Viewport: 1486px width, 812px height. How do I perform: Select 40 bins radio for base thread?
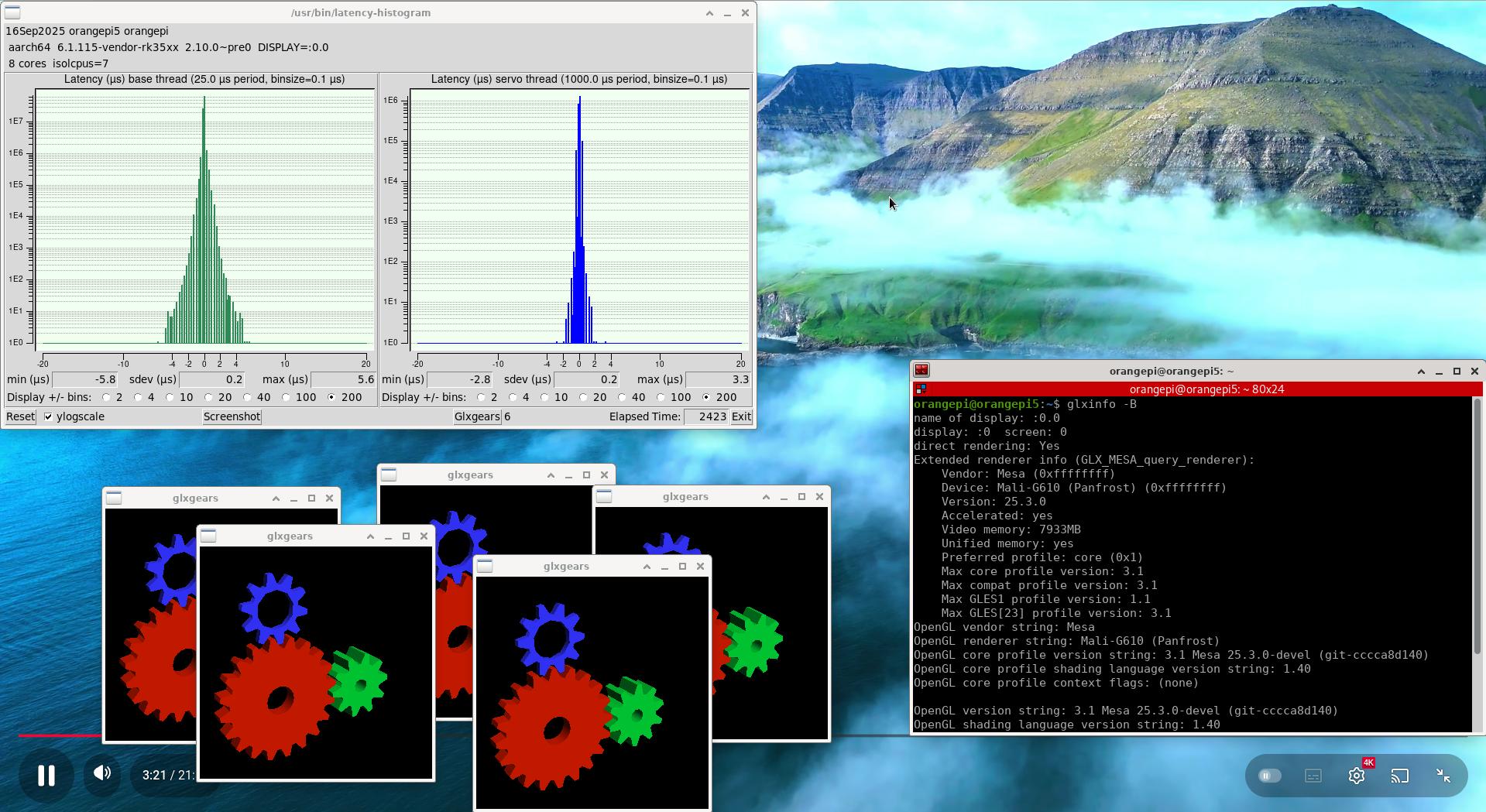[248, 398]
